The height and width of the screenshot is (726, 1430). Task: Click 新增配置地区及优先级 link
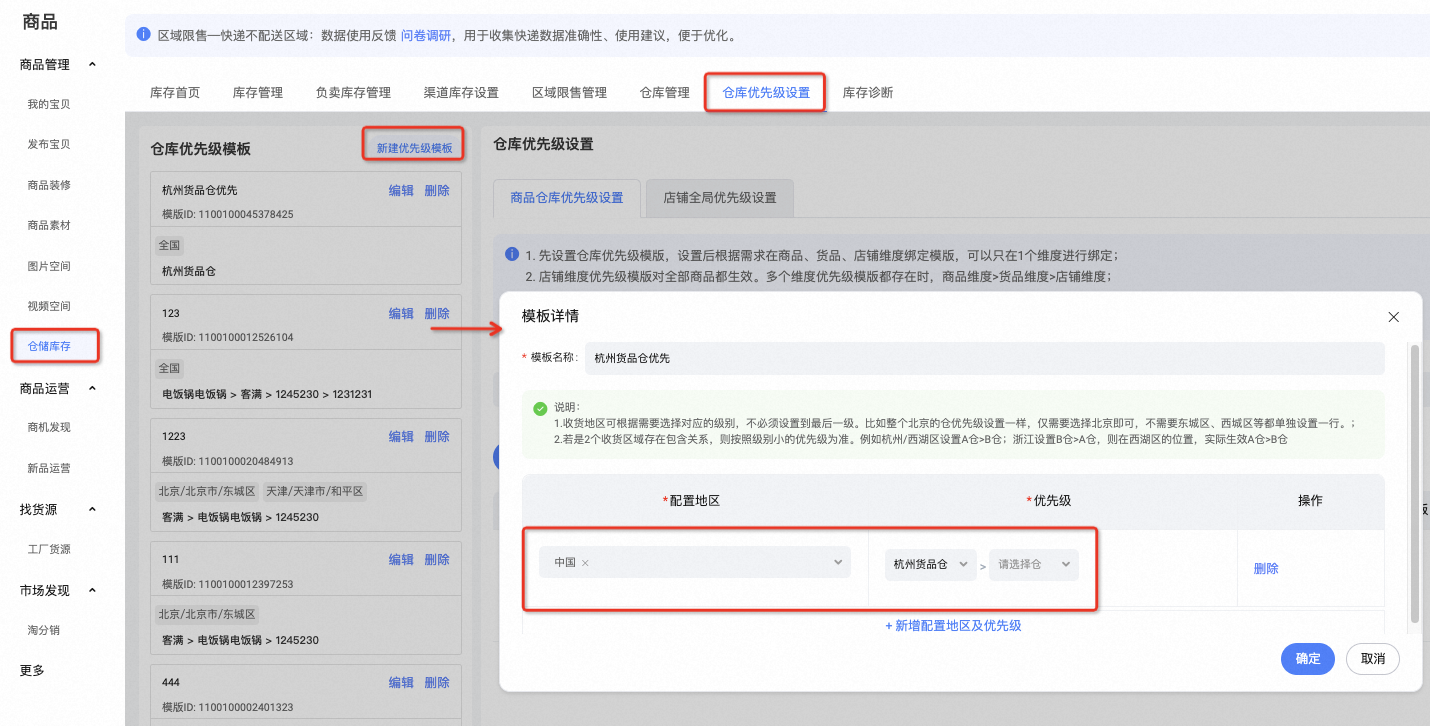953,625
